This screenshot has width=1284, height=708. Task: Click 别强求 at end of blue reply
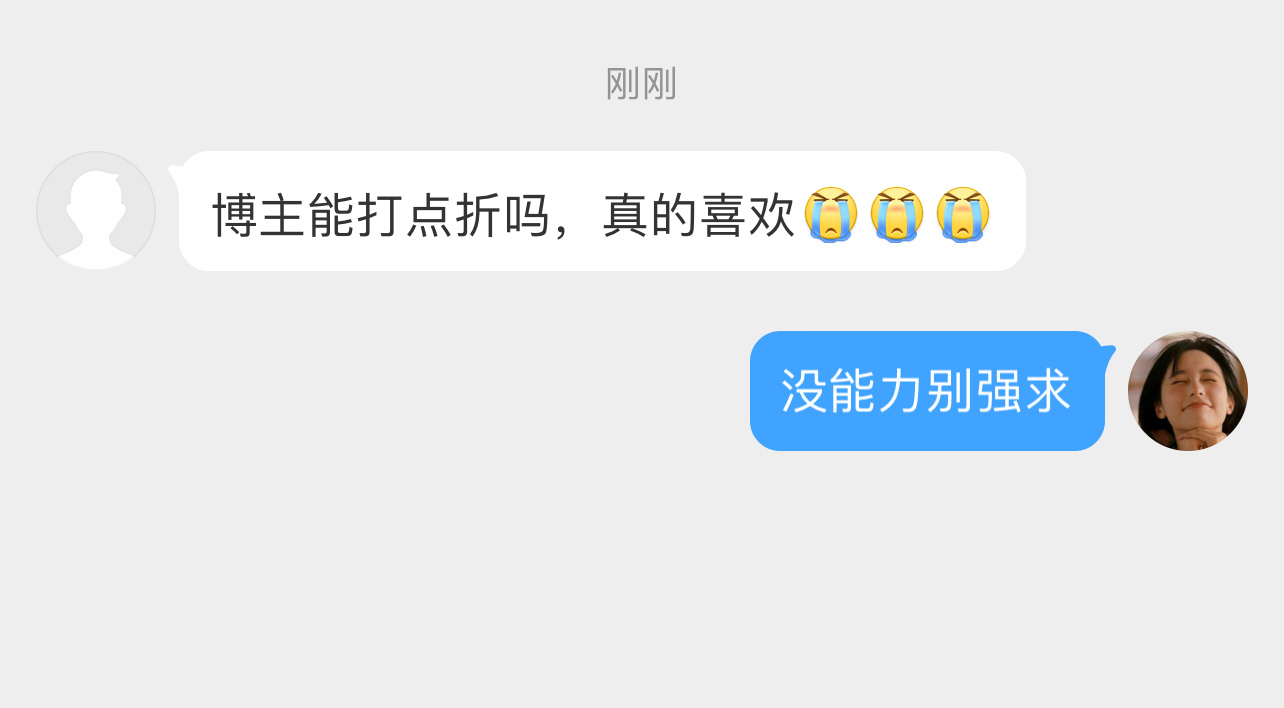999,391
